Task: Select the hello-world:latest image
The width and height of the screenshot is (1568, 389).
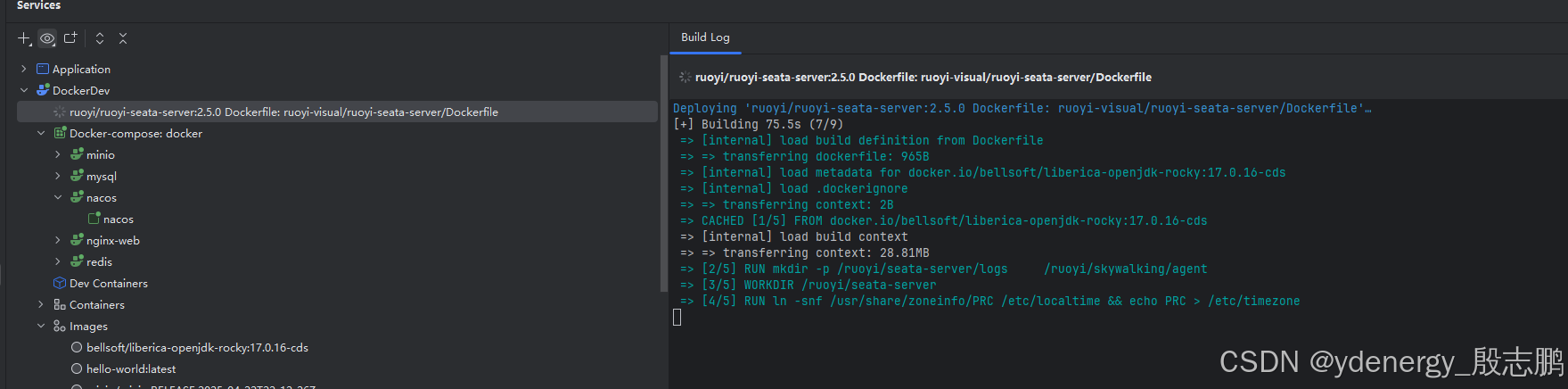Action: (x=131, y=368)
